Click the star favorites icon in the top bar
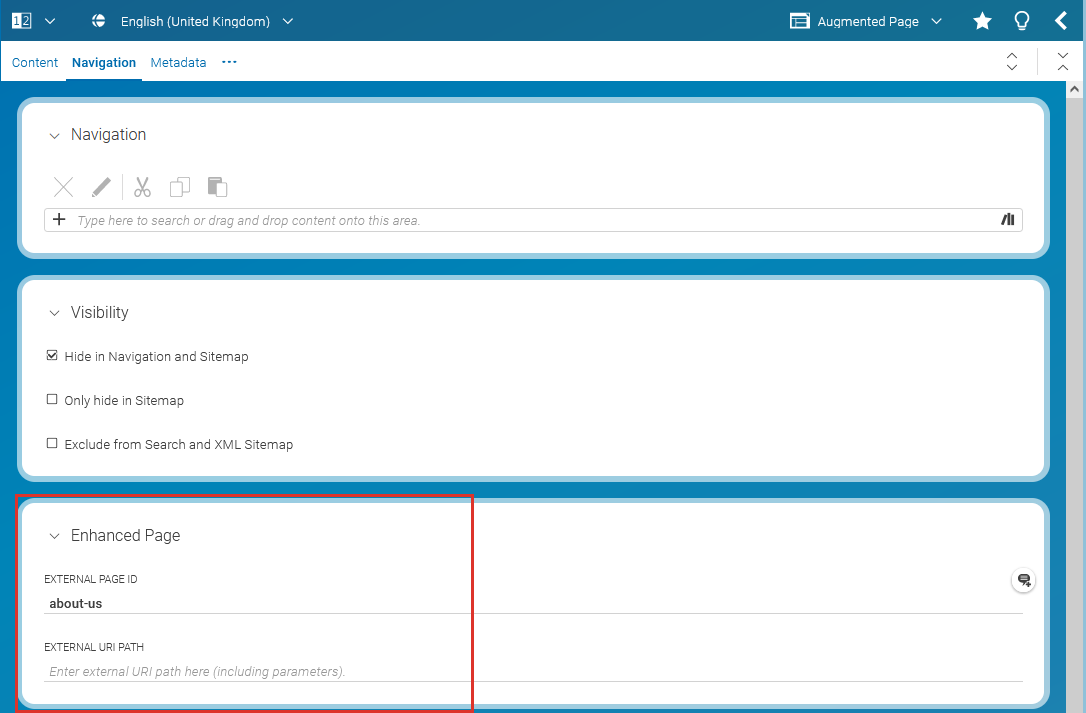Image resolution: width=1086 pixels, height=713 pixels. [x=981, y=20]
